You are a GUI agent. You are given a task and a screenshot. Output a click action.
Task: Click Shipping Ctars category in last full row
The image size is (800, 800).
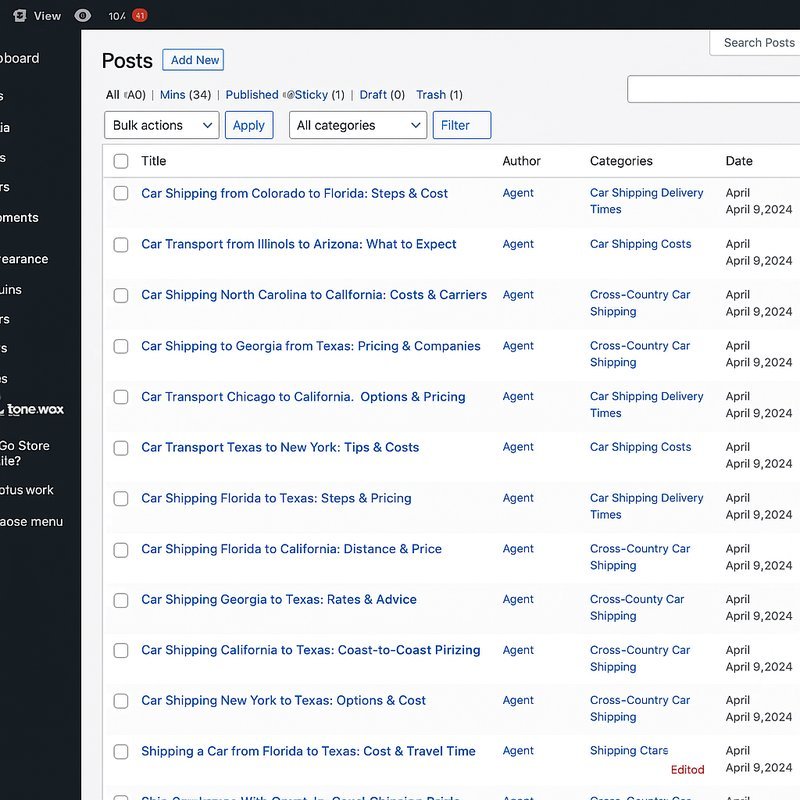(x=629, y=751)
